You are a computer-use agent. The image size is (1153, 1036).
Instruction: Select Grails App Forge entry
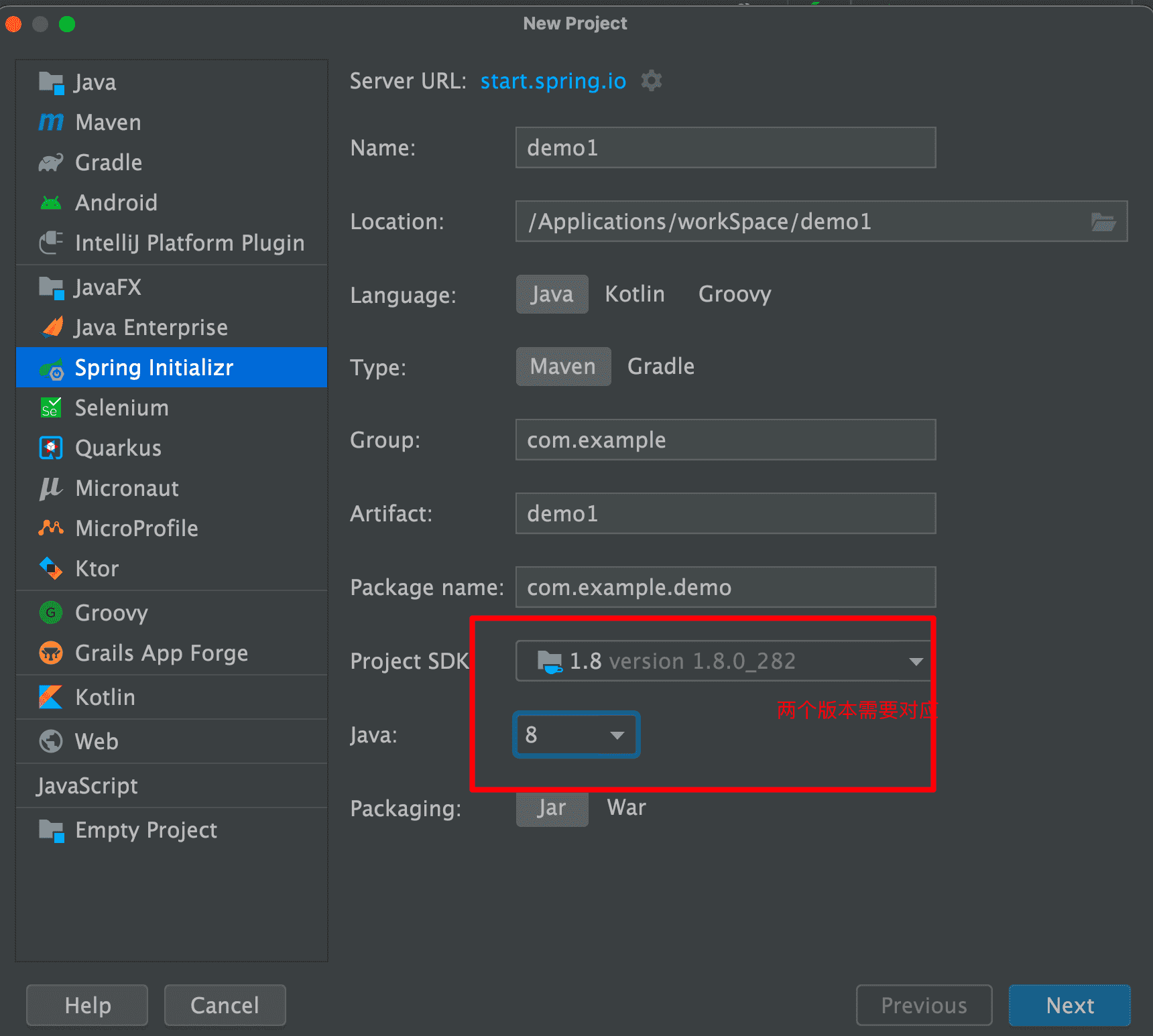point(172,653)
